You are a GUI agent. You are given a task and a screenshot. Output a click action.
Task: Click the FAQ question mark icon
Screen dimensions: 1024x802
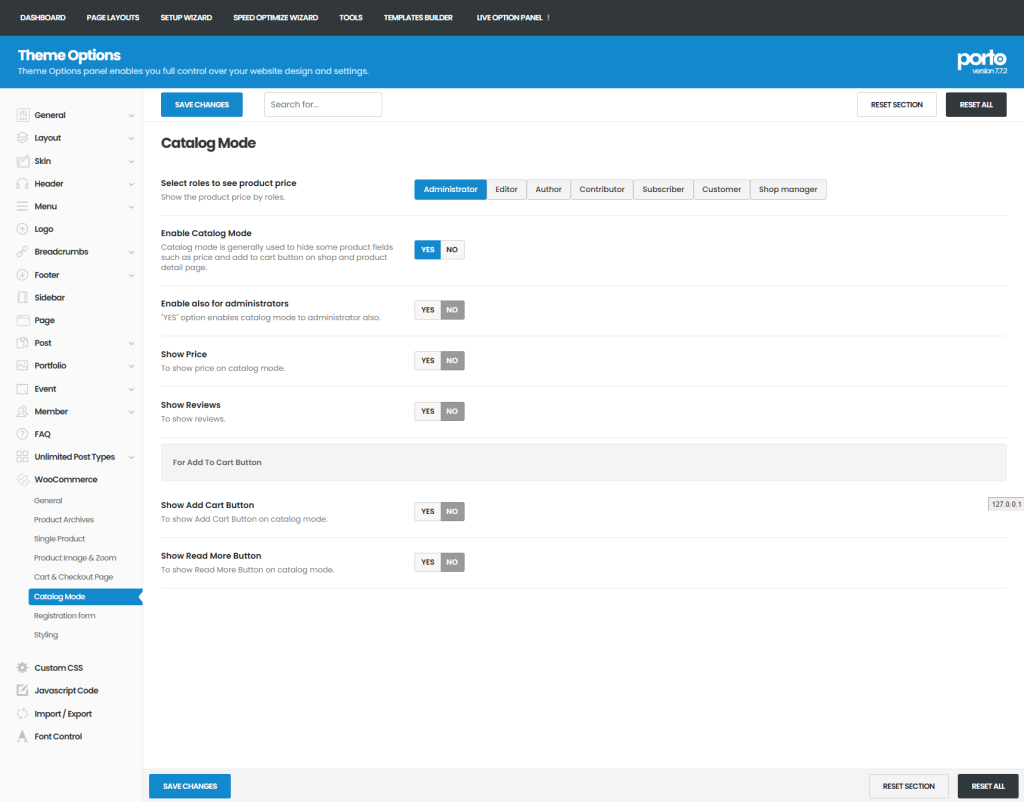[x=23, y=434]
